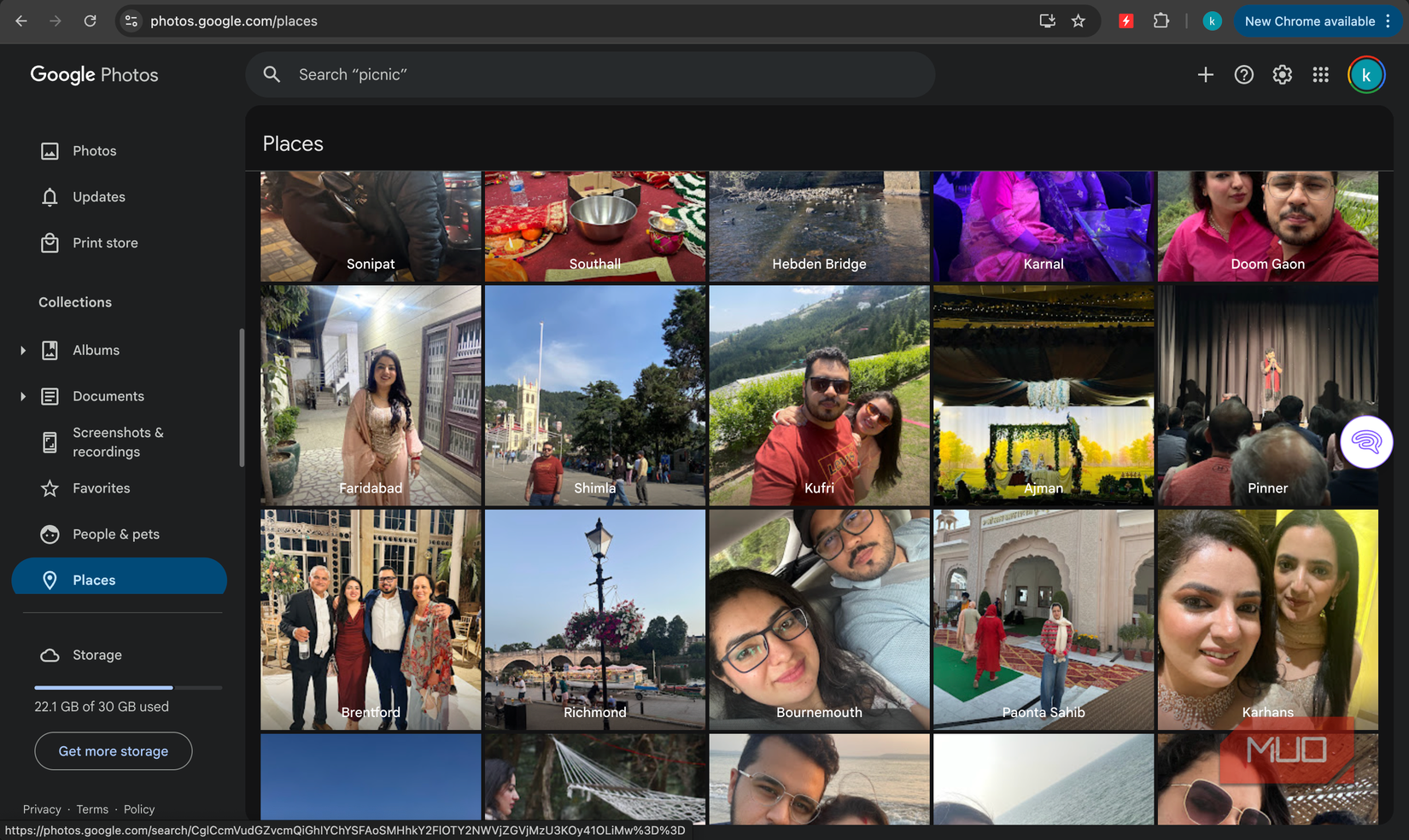Image resolution: width=1409 pixels, height=840 pixels.
Task: Open the Paonta Sahib place thumbnail
Action: coord(1044,620)
